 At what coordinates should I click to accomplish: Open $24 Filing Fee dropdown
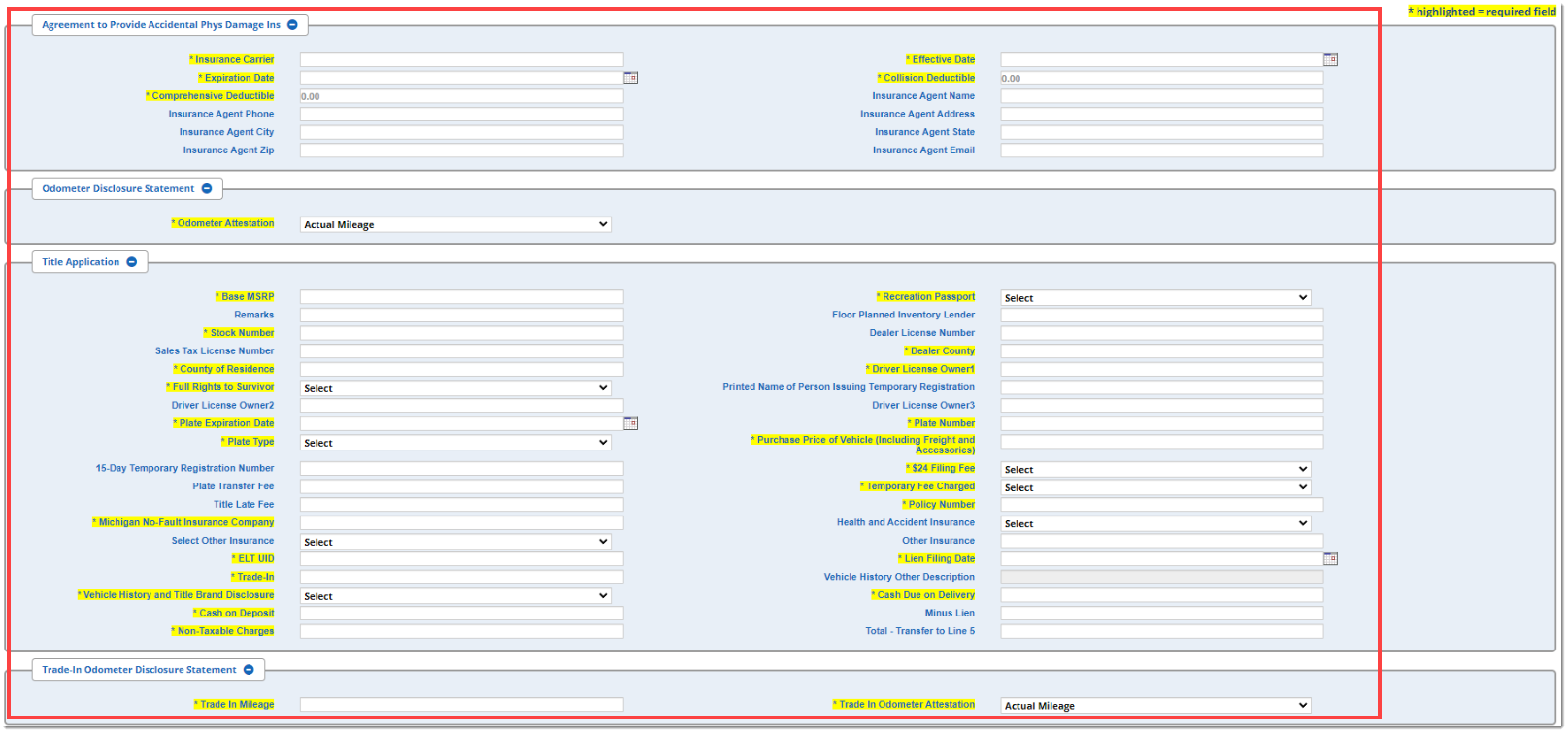click(x=1155, y=470)
